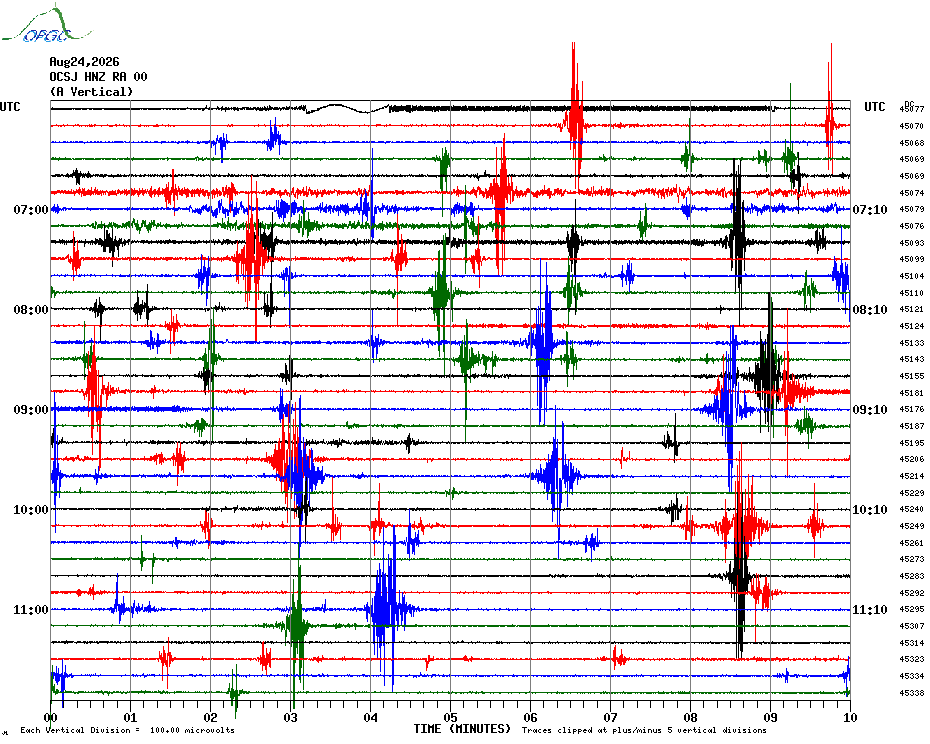The width and height of the screenshot is (930, 744).
Task: Click the DC value "45261"
Action: 912,543
